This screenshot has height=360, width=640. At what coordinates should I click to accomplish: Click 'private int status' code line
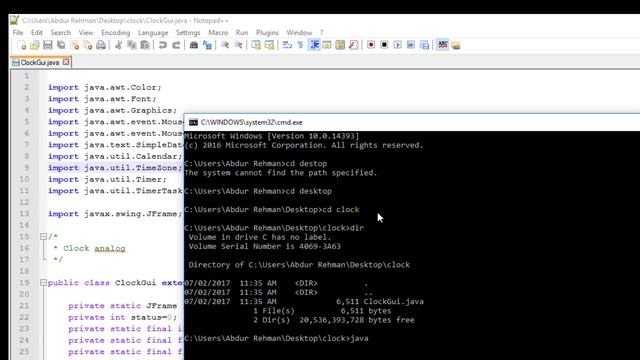coord(123,317)
